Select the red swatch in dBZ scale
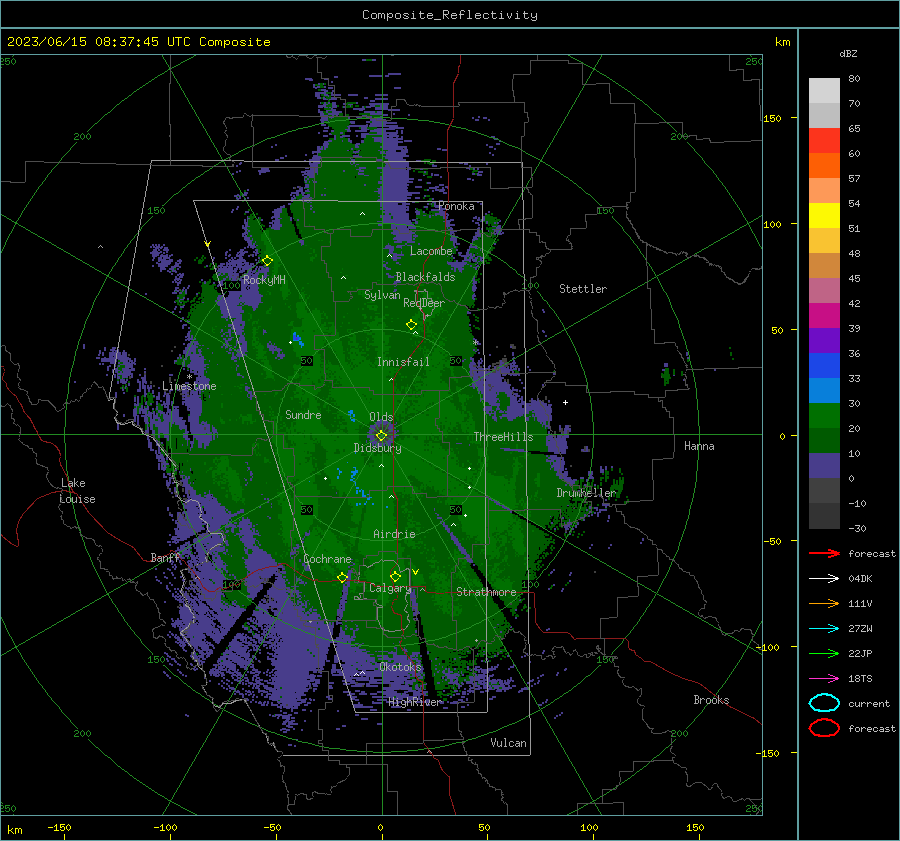The image size is (900, 841). coord(824,141)
